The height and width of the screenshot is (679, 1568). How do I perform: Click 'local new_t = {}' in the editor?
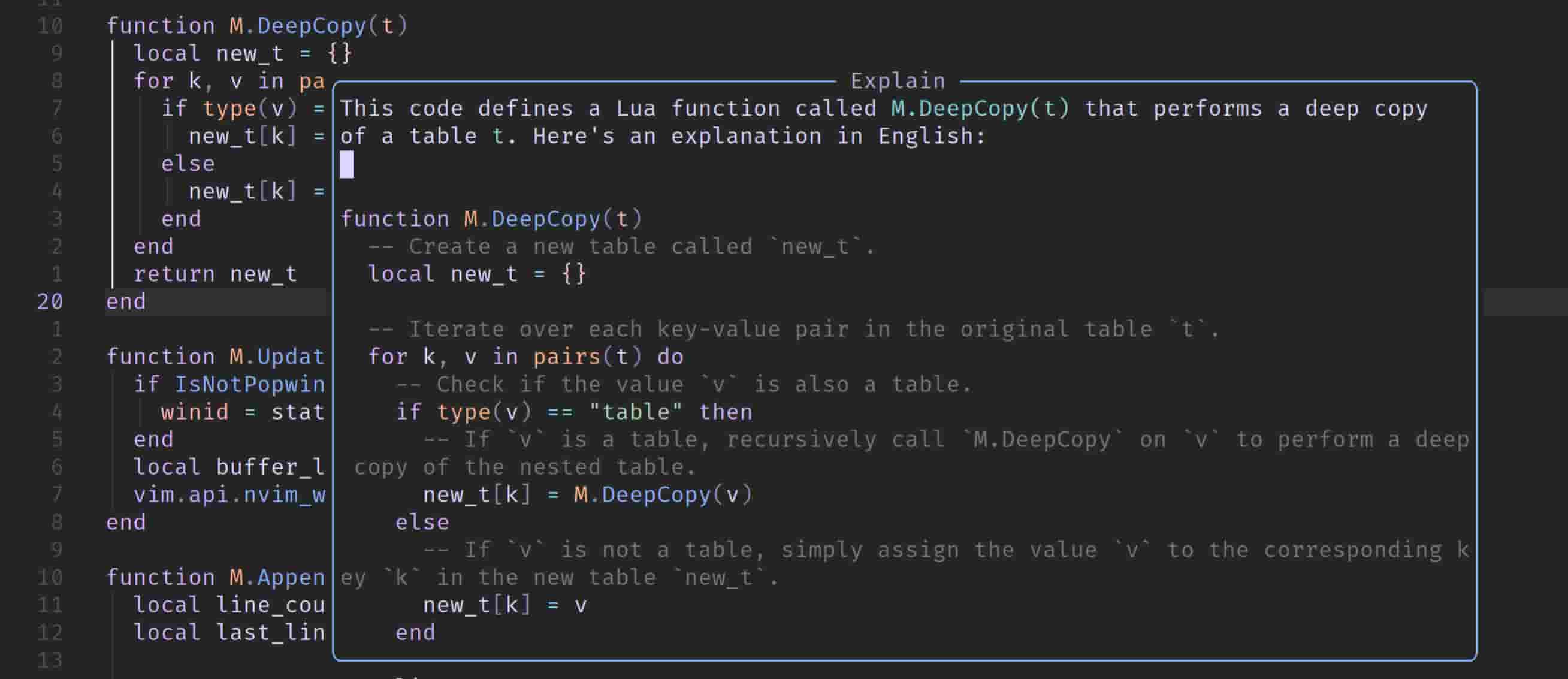(242, 53)
